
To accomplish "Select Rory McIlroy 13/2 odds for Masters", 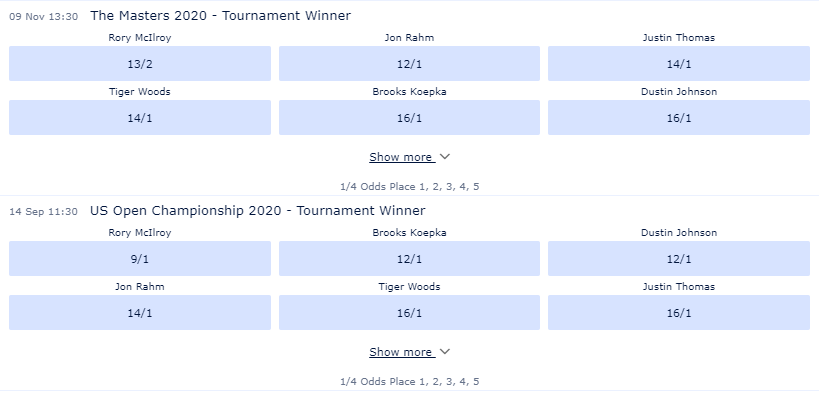I will tap(140, 64).
